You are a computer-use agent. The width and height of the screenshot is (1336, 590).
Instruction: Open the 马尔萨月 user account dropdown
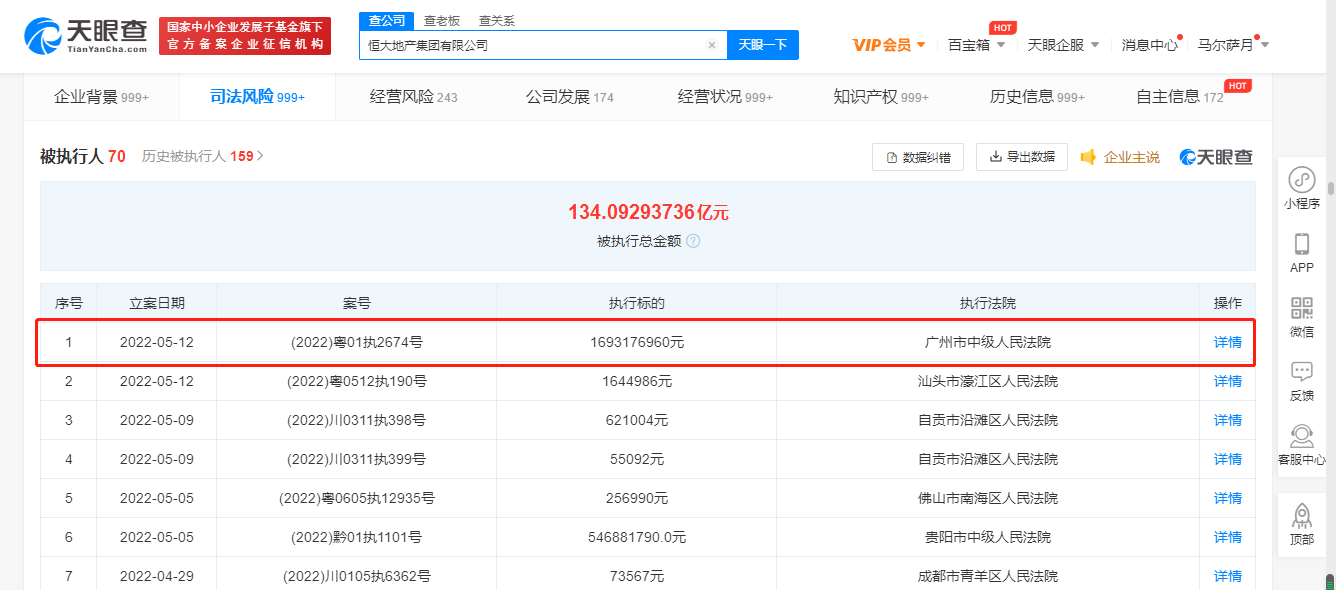1233,45
